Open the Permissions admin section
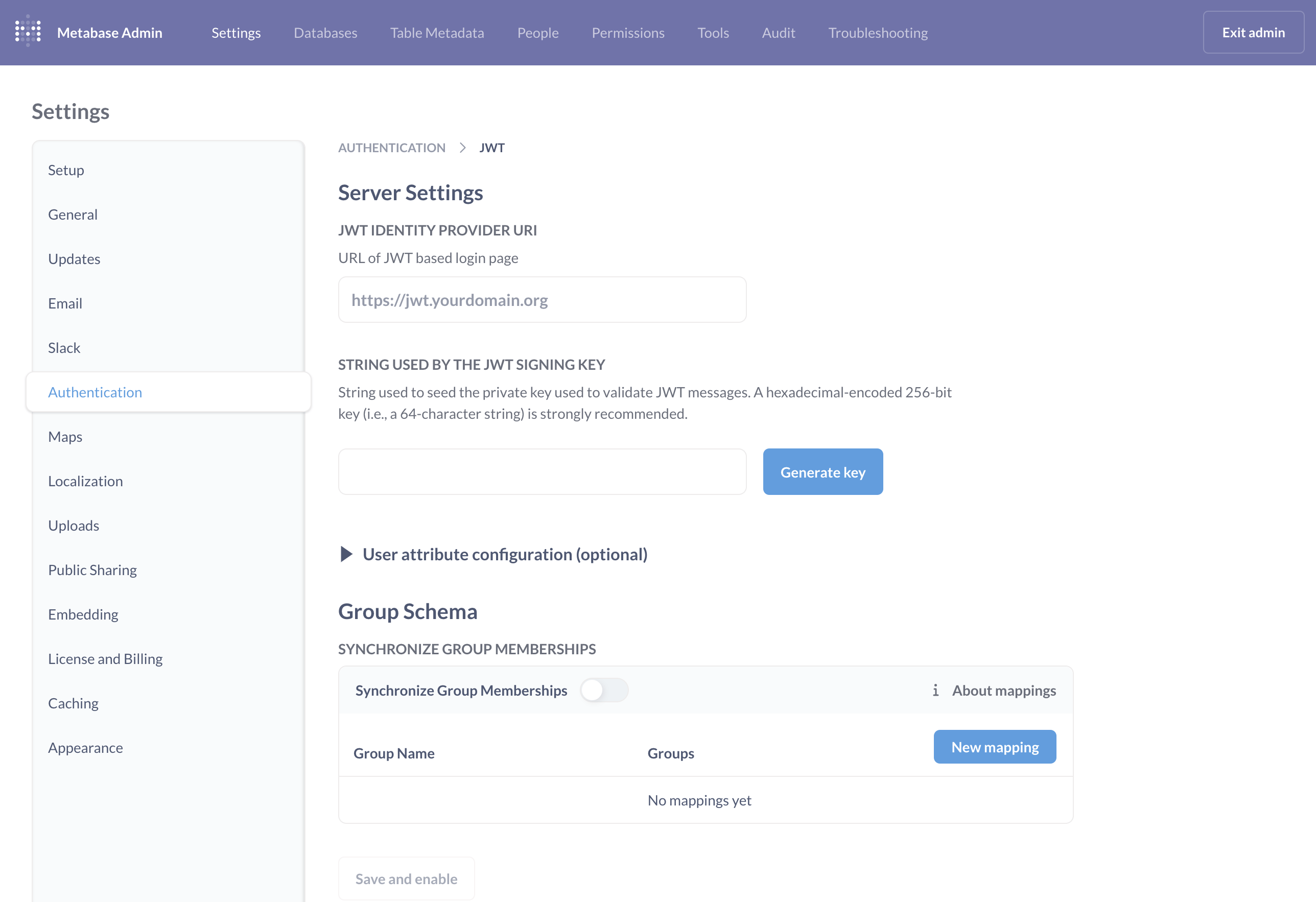This screenshot has width=1316, height=902. tap(628, 33)
